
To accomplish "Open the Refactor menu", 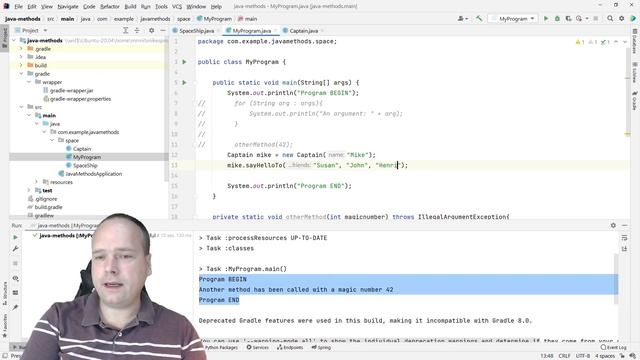I will (110, 6).
